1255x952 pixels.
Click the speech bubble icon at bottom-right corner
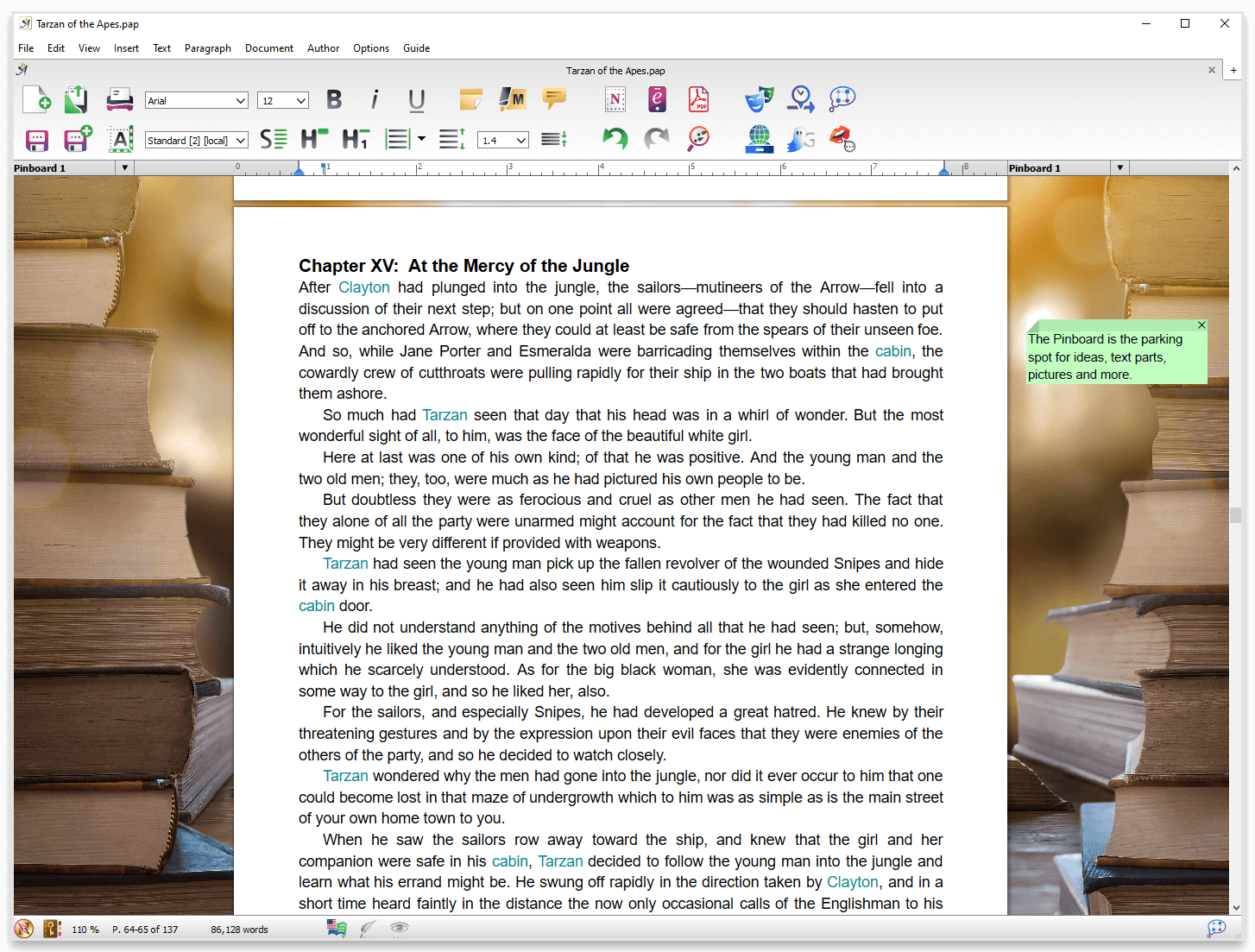coord(1216,929)
